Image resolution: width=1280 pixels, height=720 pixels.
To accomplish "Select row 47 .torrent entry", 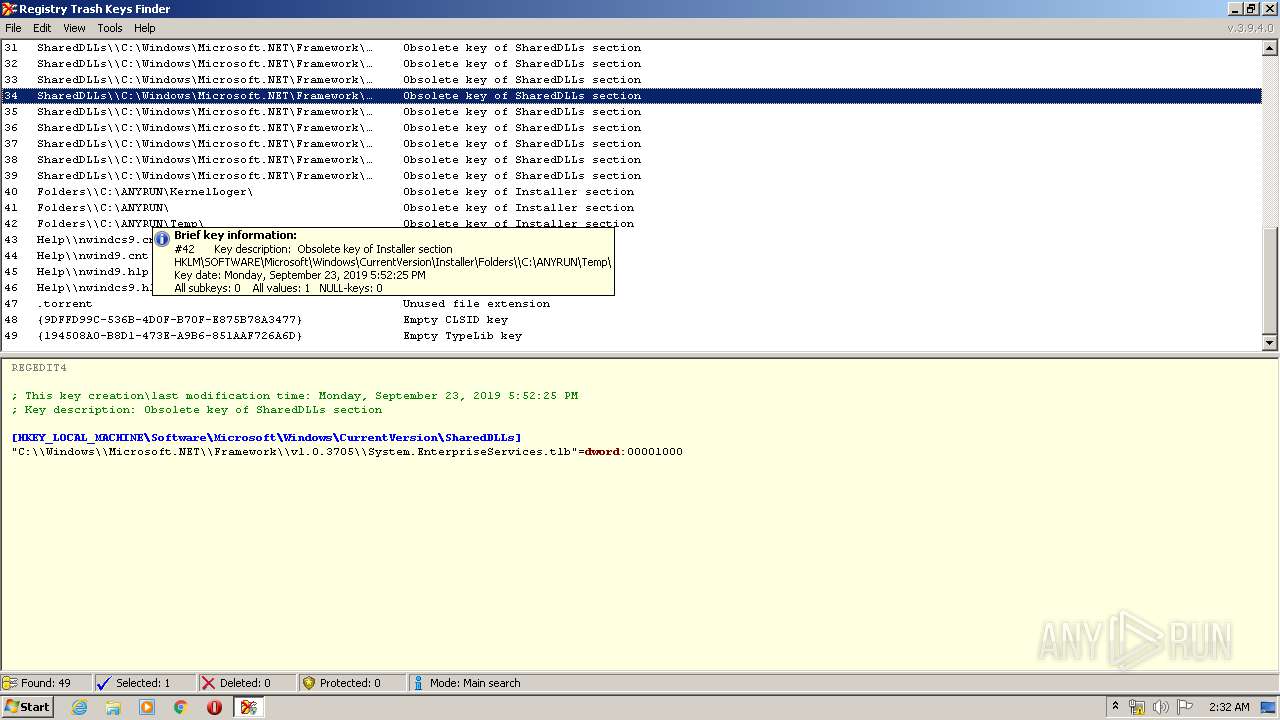I will (631, 304).
